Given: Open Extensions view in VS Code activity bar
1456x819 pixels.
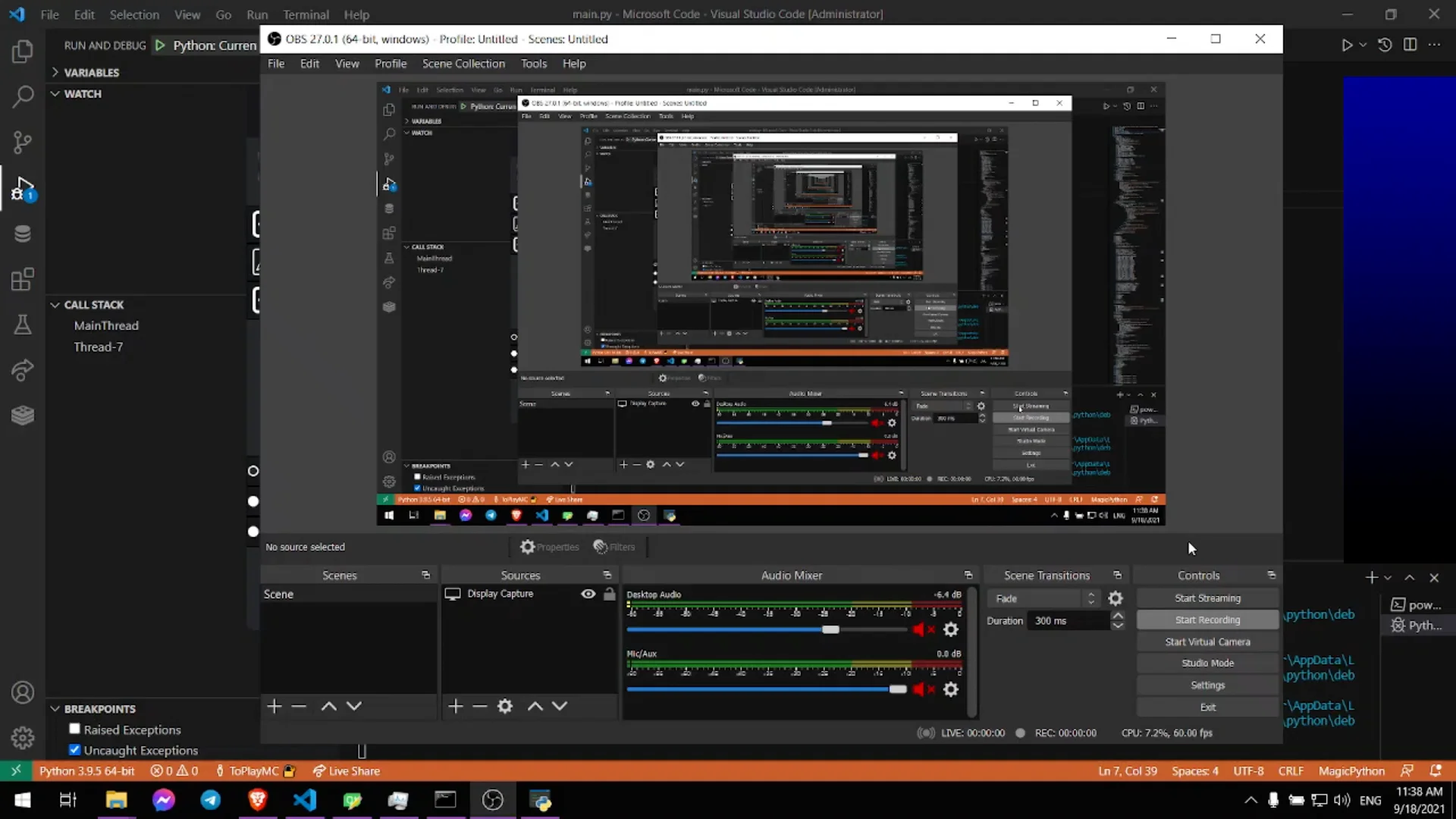Looking at the screenshot, I should point(23,279).
